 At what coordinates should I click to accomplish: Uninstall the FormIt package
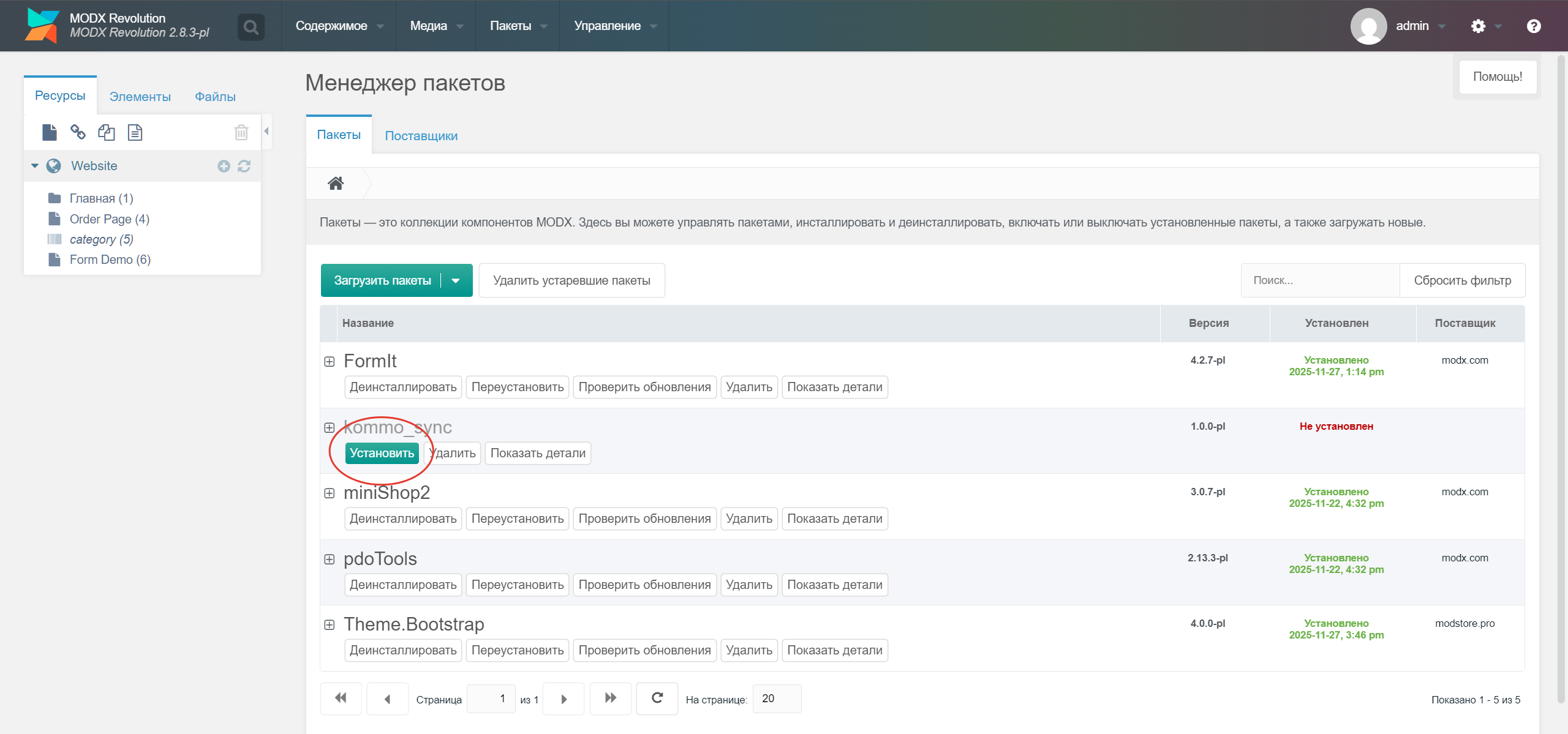click(403, 387)
